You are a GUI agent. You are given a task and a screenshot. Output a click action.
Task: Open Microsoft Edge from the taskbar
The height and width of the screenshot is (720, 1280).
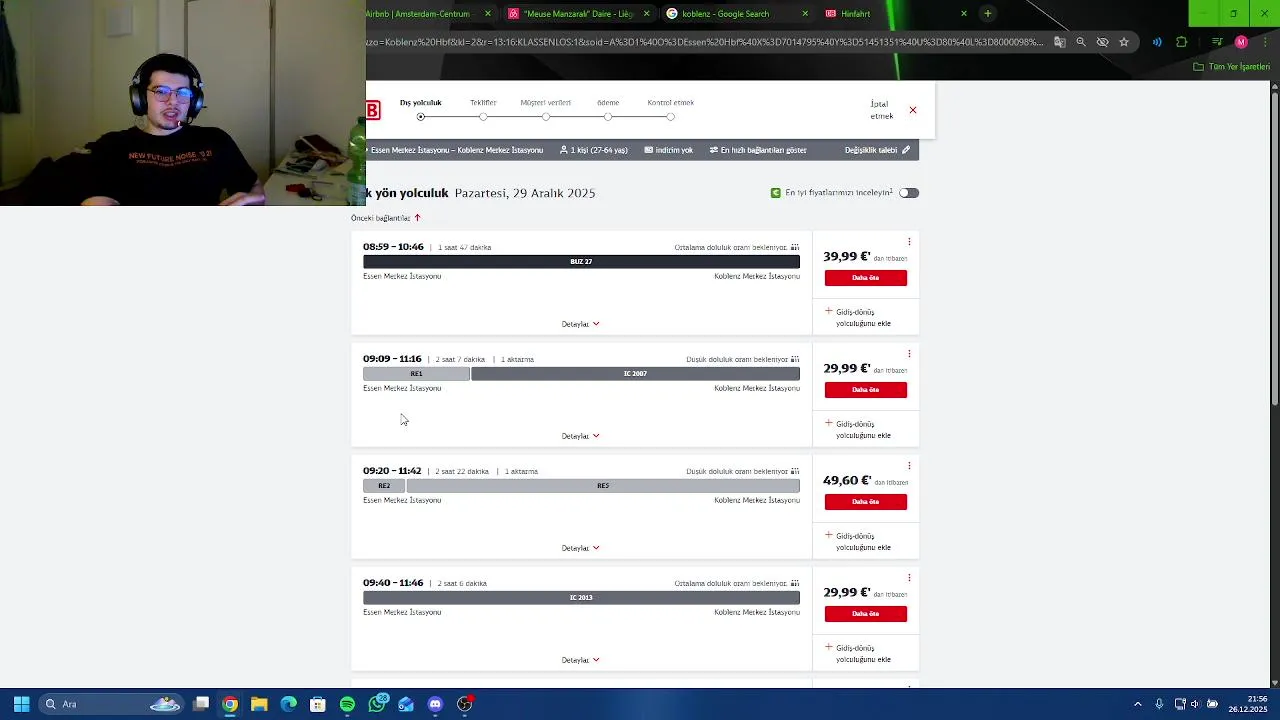point(289,704)
